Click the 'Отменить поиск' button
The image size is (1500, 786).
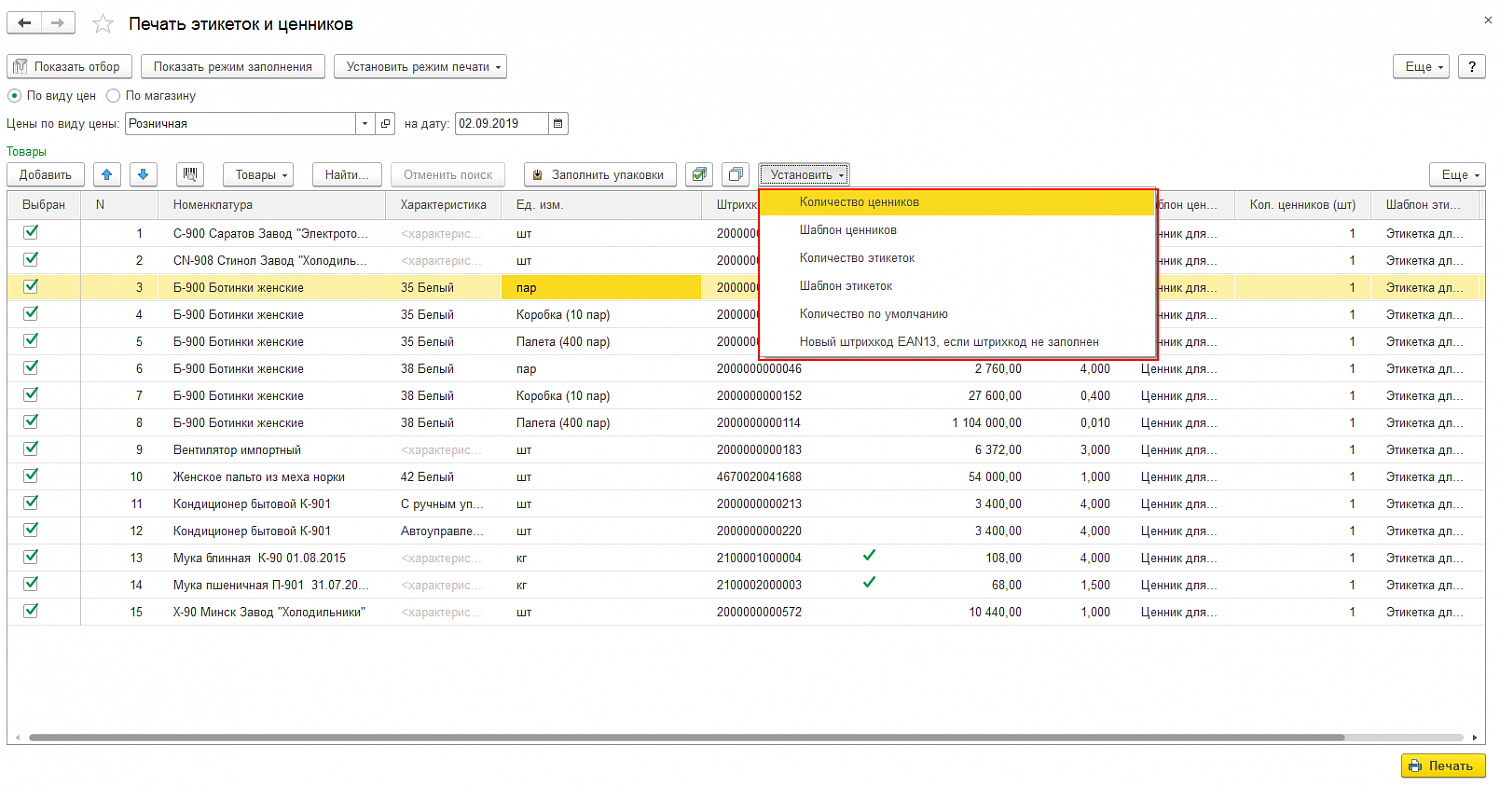[x=448, y=174]
